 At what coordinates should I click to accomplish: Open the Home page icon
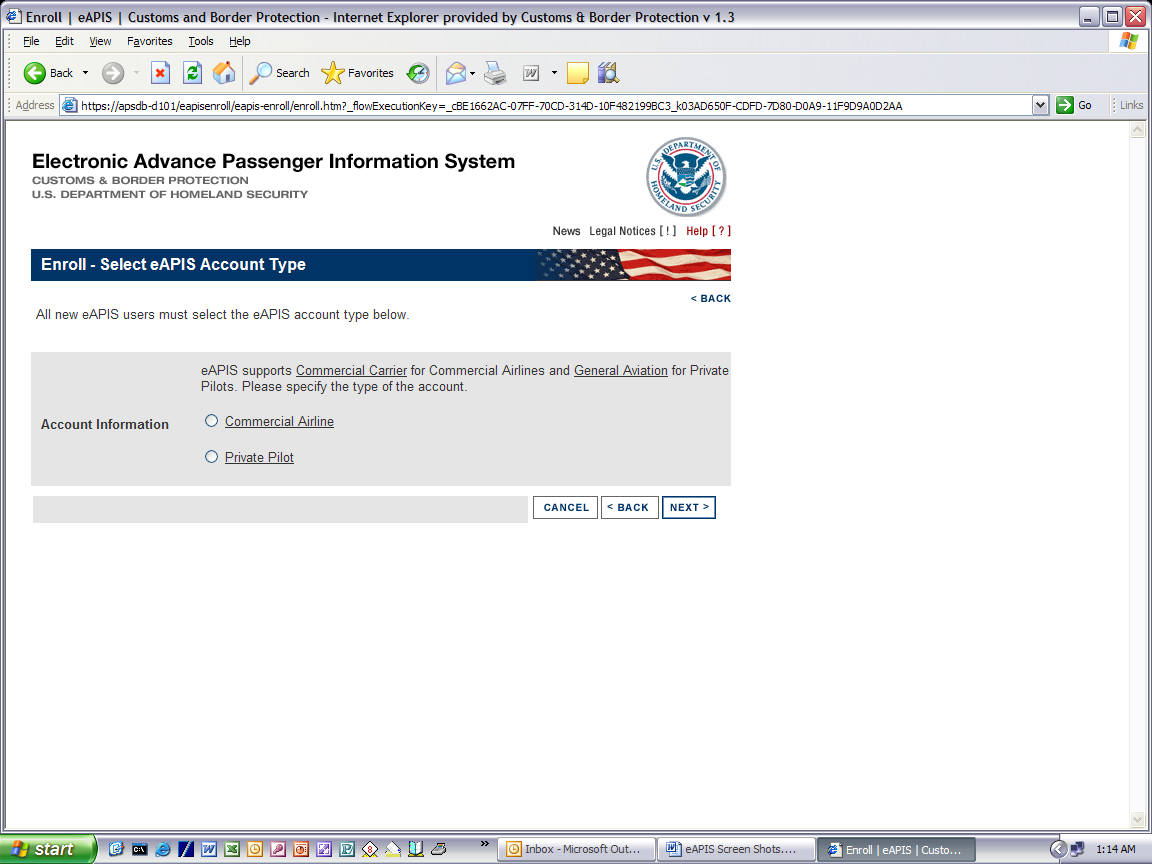(224, 73)
